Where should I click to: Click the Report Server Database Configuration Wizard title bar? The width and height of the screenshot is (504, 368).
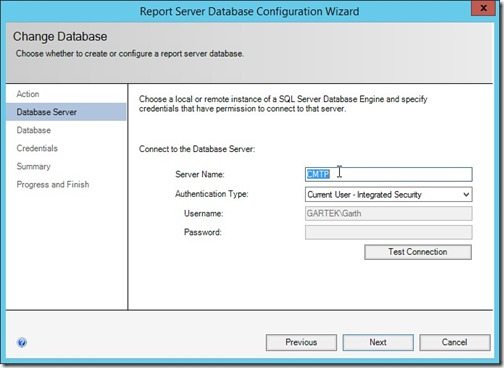[x=249, y=11]
